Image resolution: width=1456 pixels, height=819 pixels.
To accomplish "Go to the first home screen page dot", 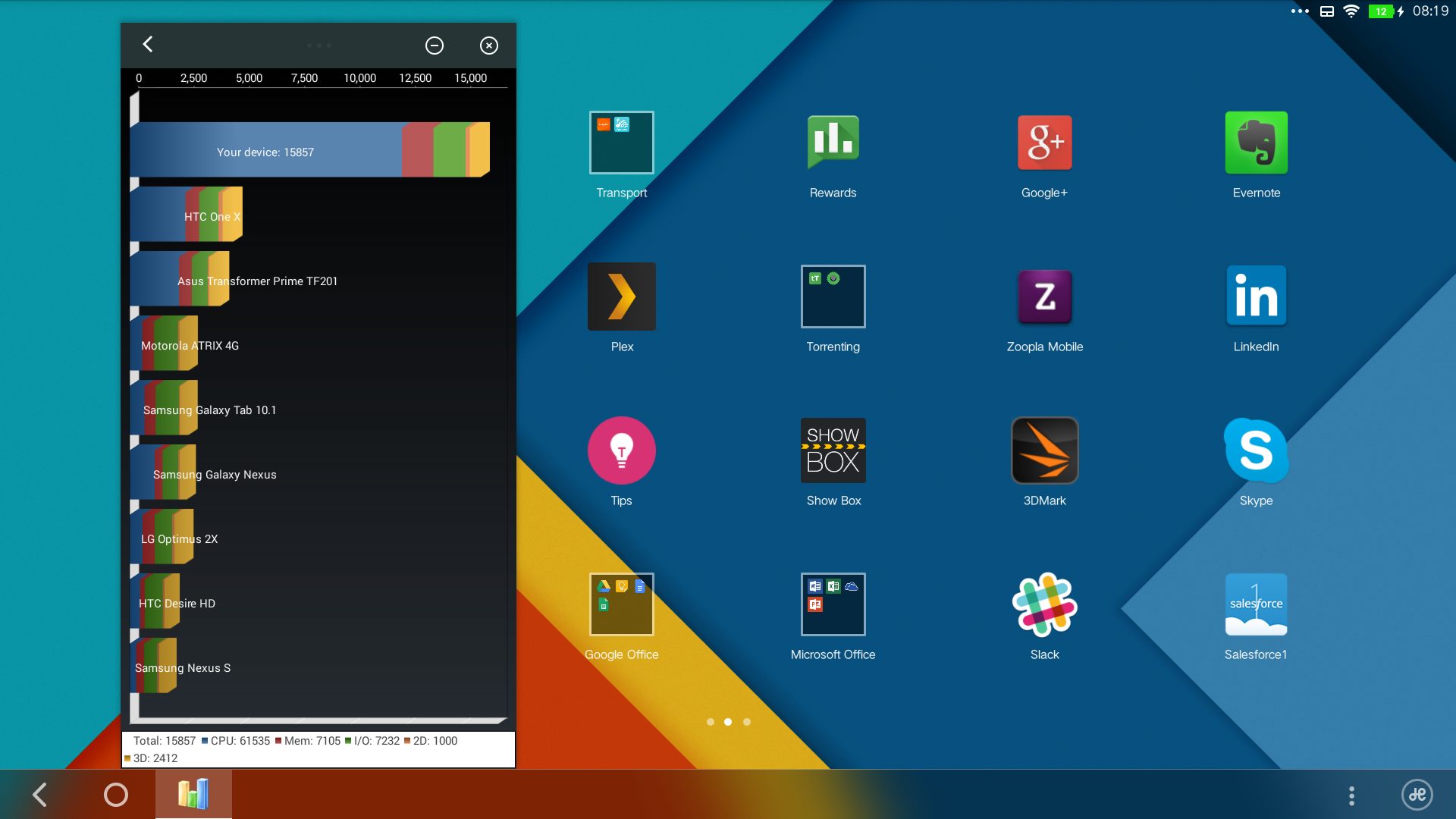I will [x=711, y=722].
